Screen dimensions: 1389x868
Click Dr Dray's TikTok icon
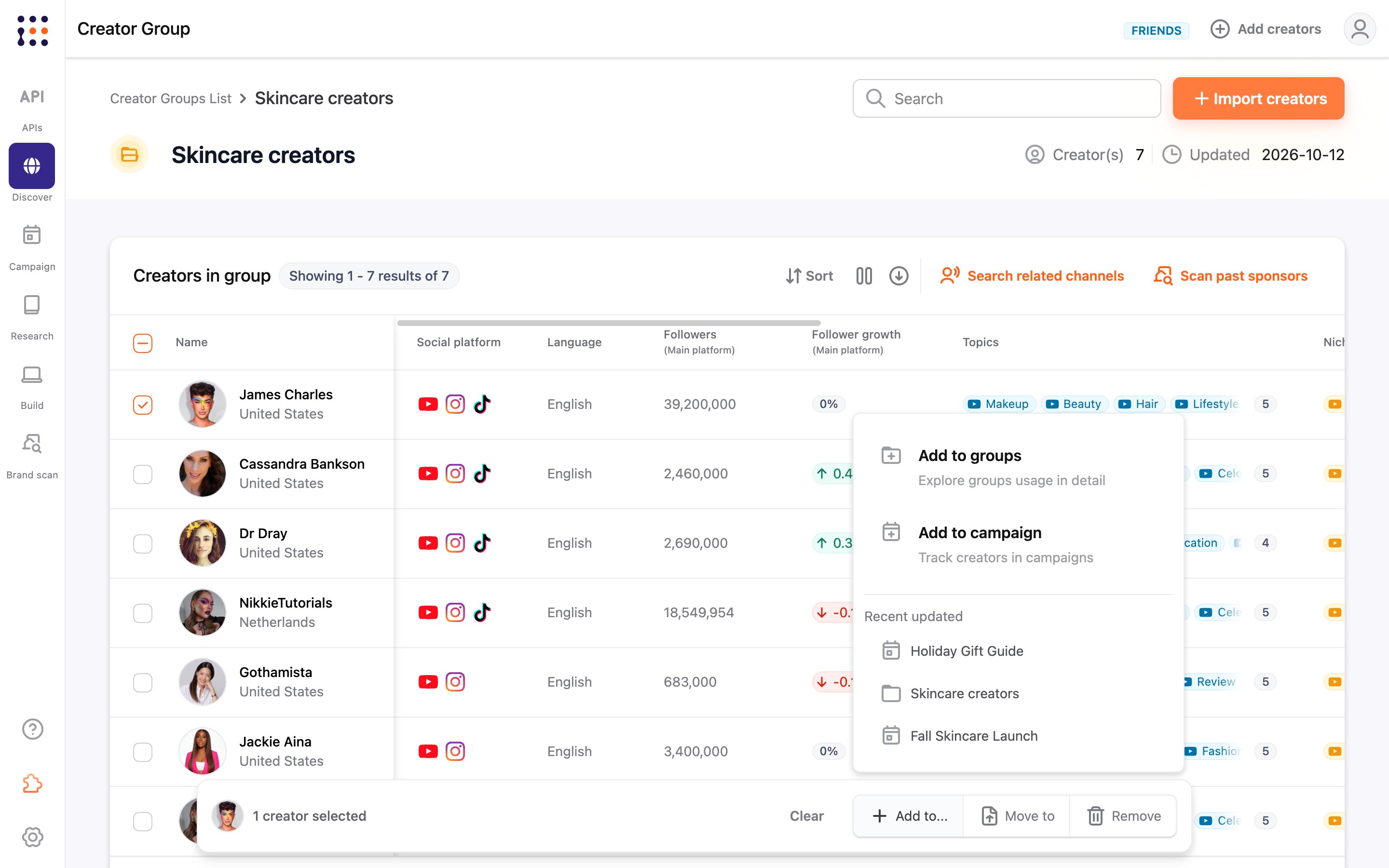(482, 543)
